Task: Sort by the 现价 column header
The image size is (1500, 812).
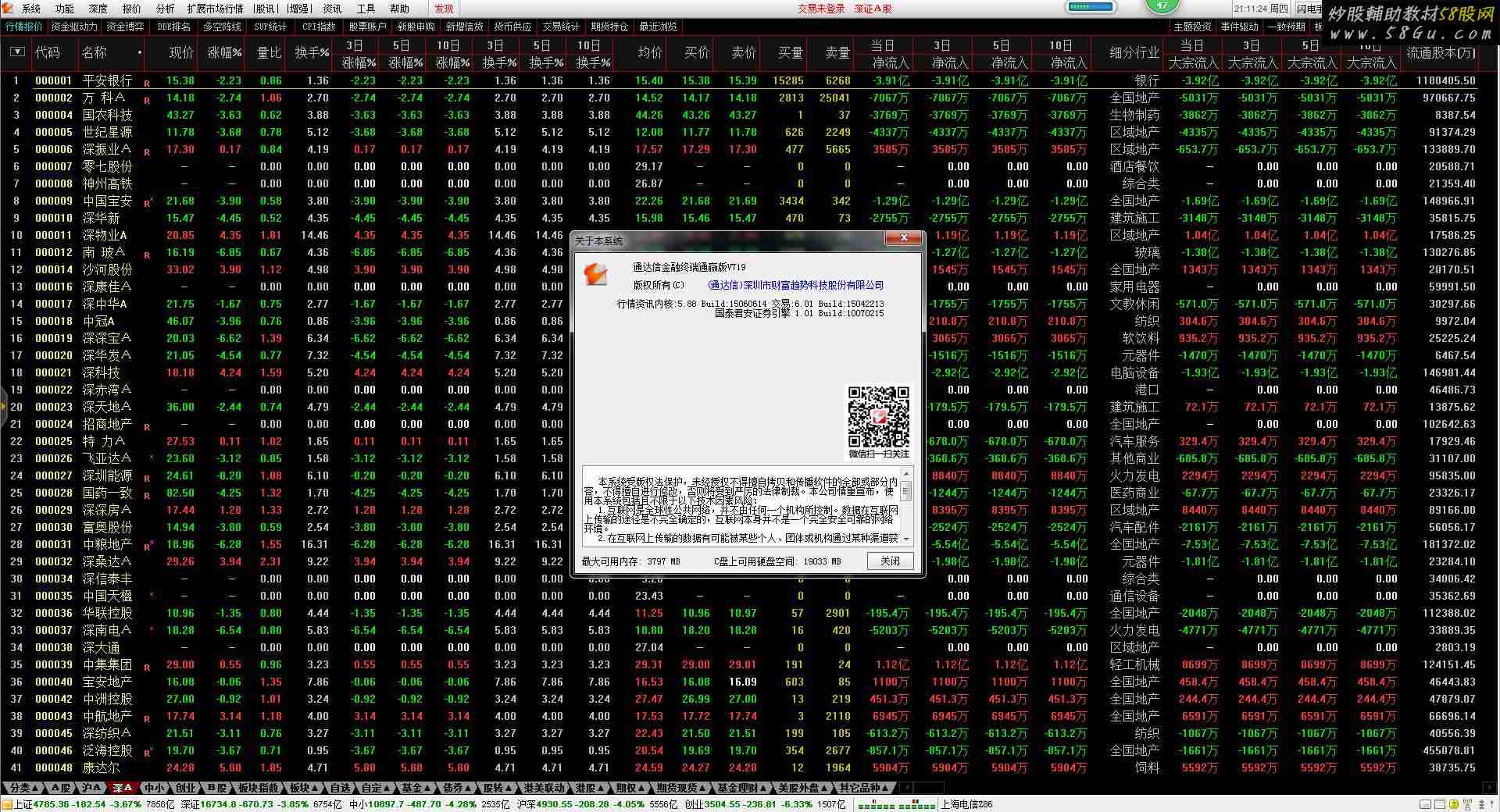Action: (x=181, y=52)
